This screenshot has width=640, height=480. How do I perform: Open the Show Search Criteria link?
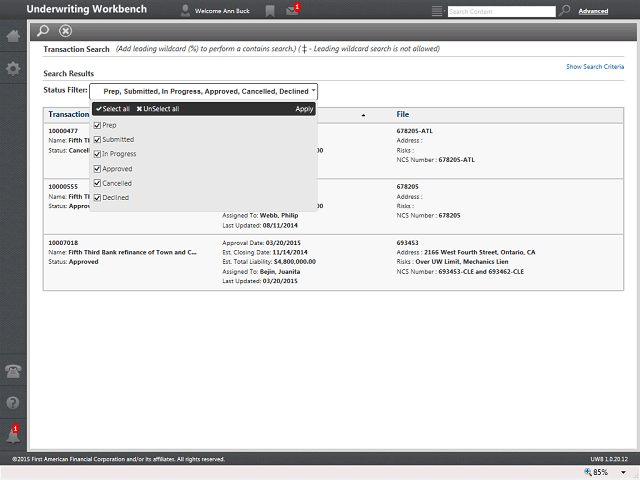(x=595, y=67)
